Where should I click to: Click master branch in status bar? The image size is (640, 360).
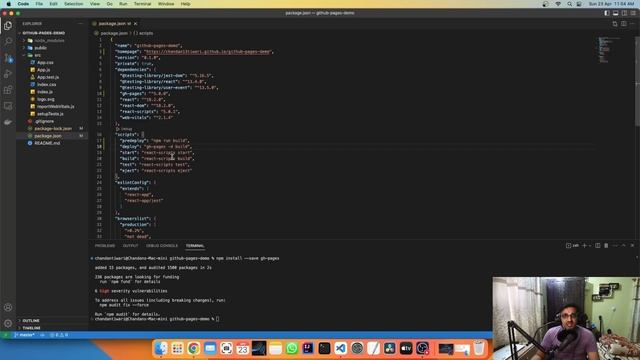click(x=24, y=335)
